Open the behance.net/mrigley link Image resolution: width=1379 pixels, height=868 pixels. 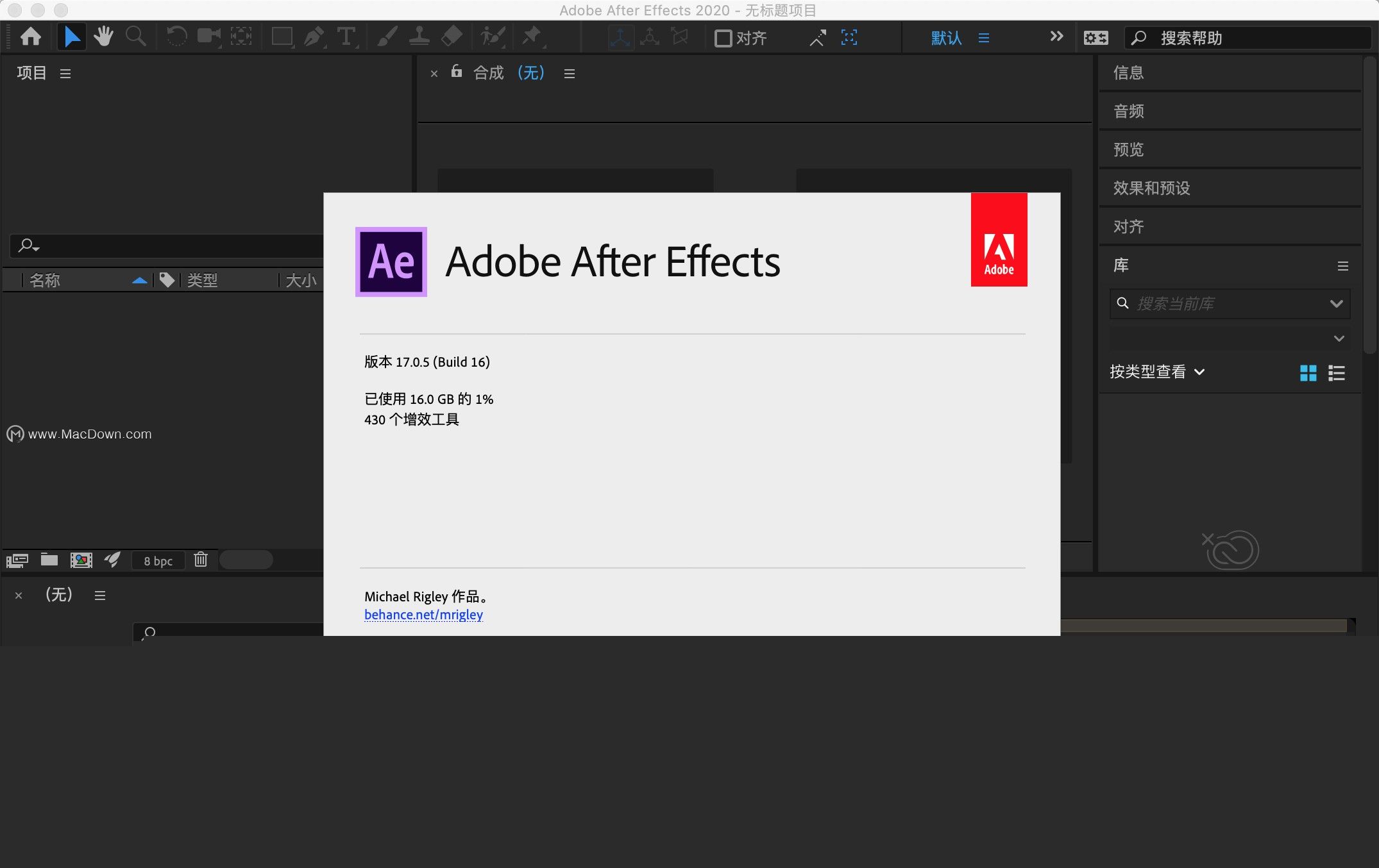(x=423, y=615)
